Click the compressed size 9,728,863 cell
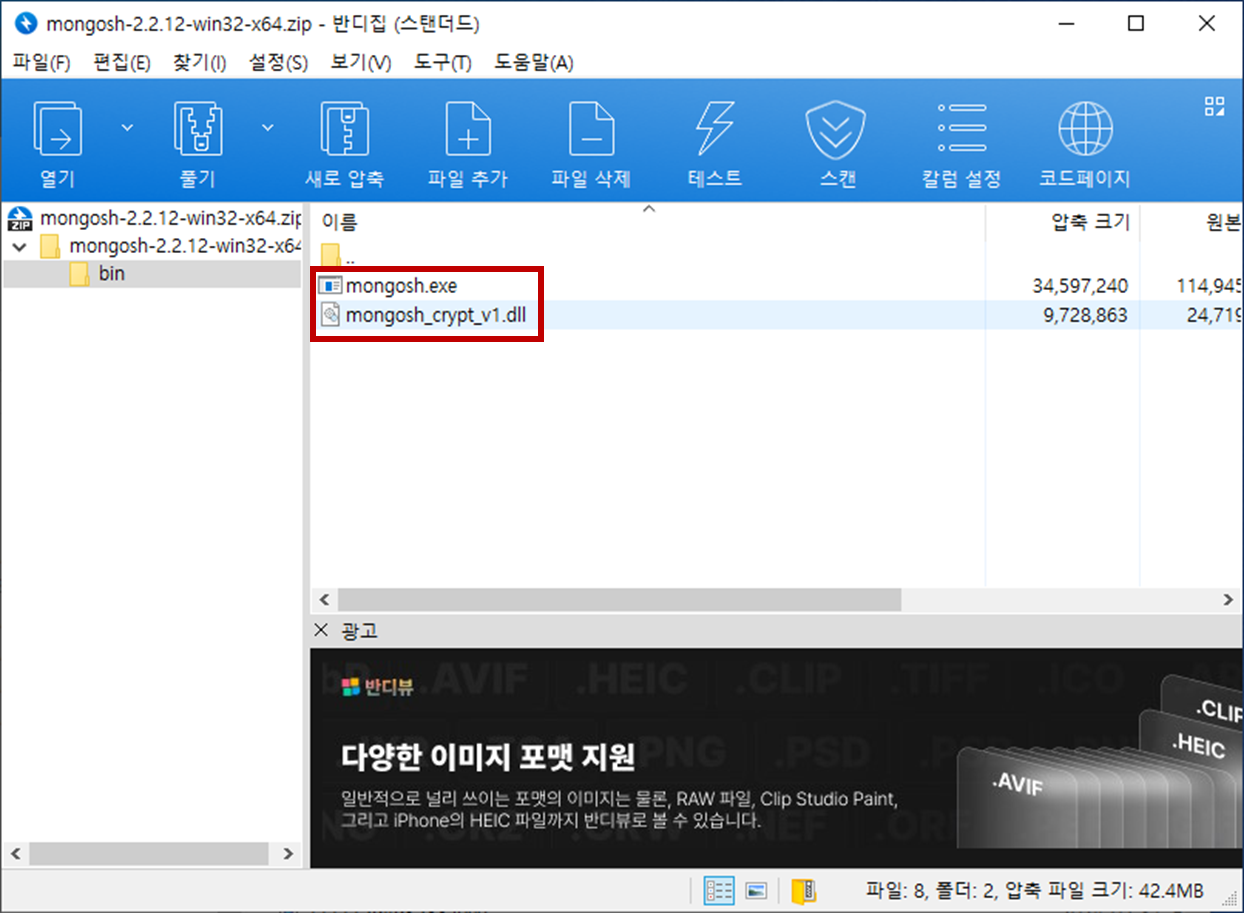This screenshot has height=913, width=1244. point(1088,315)
